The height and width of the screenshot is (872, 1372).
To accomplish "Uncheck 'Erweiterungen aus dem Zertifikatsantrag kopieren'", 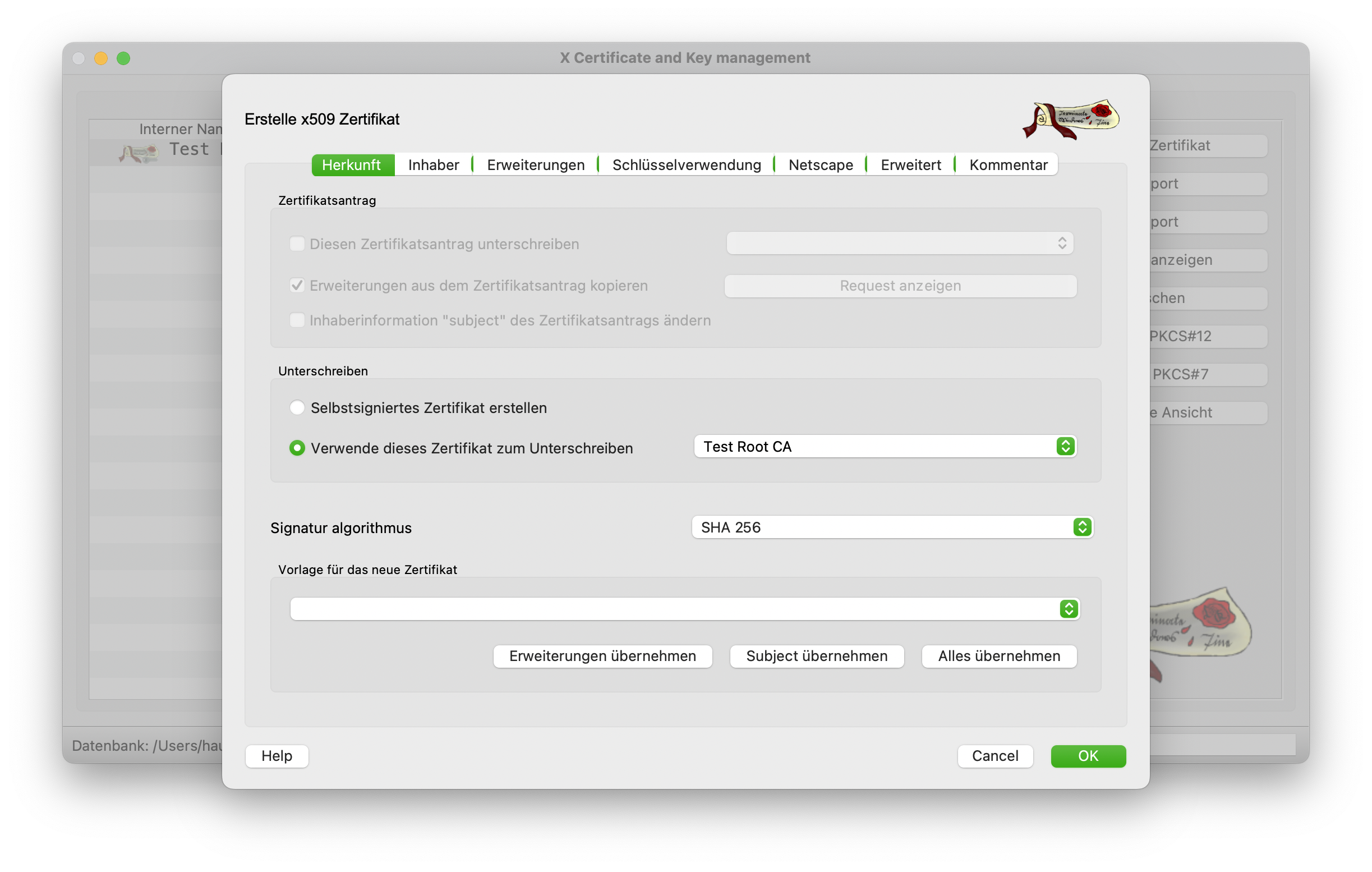I will [x=297, y=285].
